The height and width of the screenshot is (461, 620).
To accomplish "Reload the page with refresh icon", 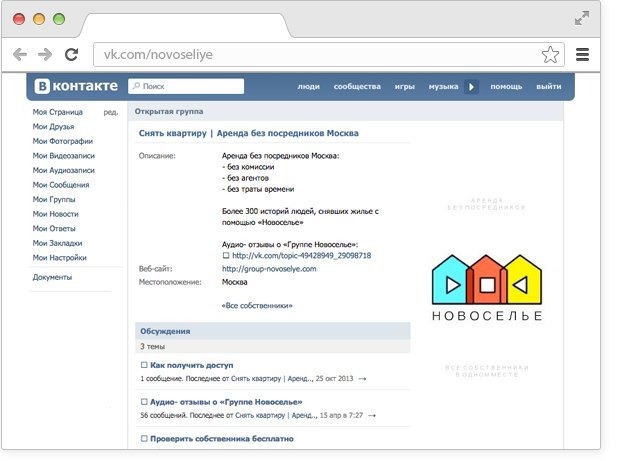I will (72, 54).
